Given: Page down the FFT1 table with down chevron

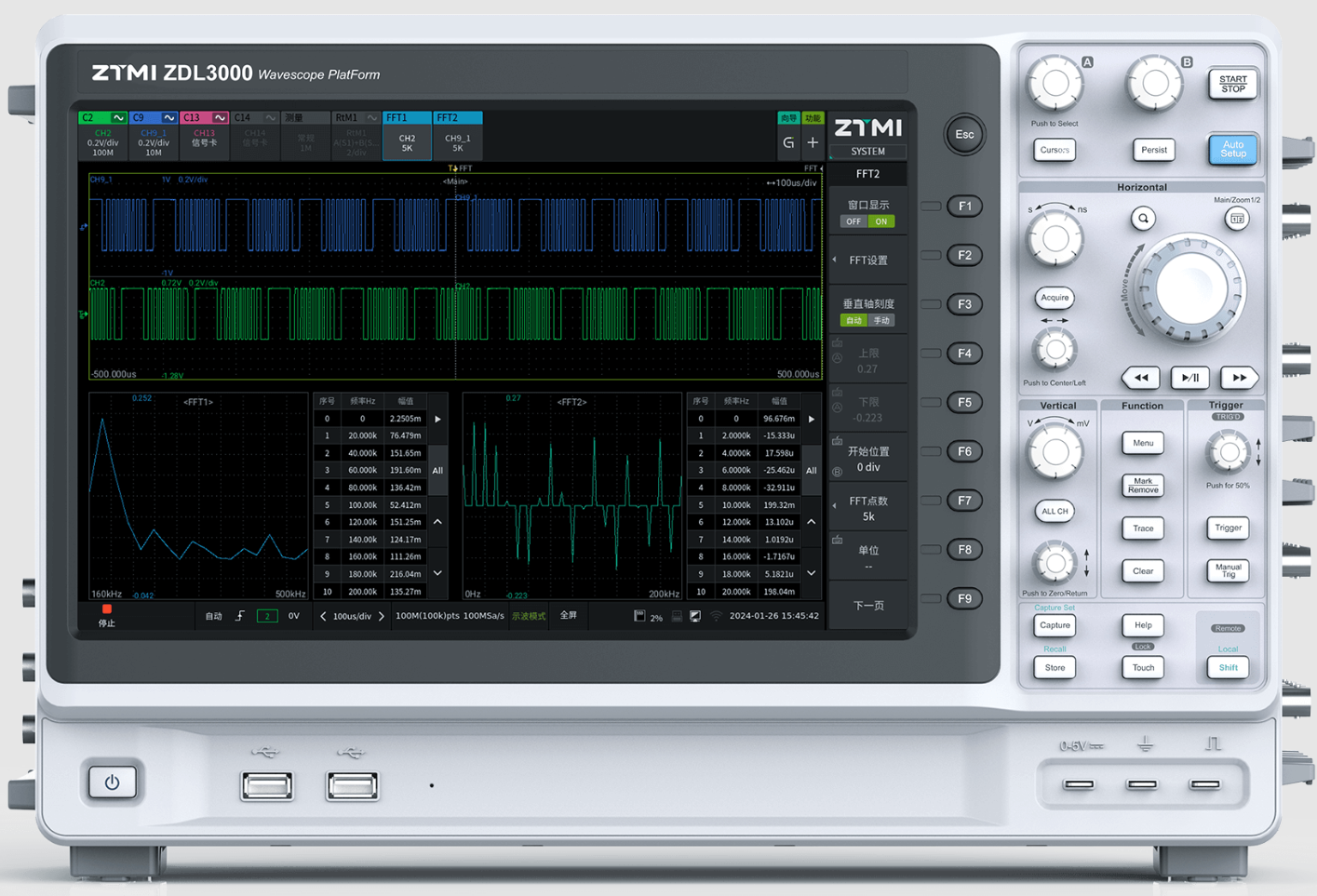Looking at the screenshot, I should 437,573.
